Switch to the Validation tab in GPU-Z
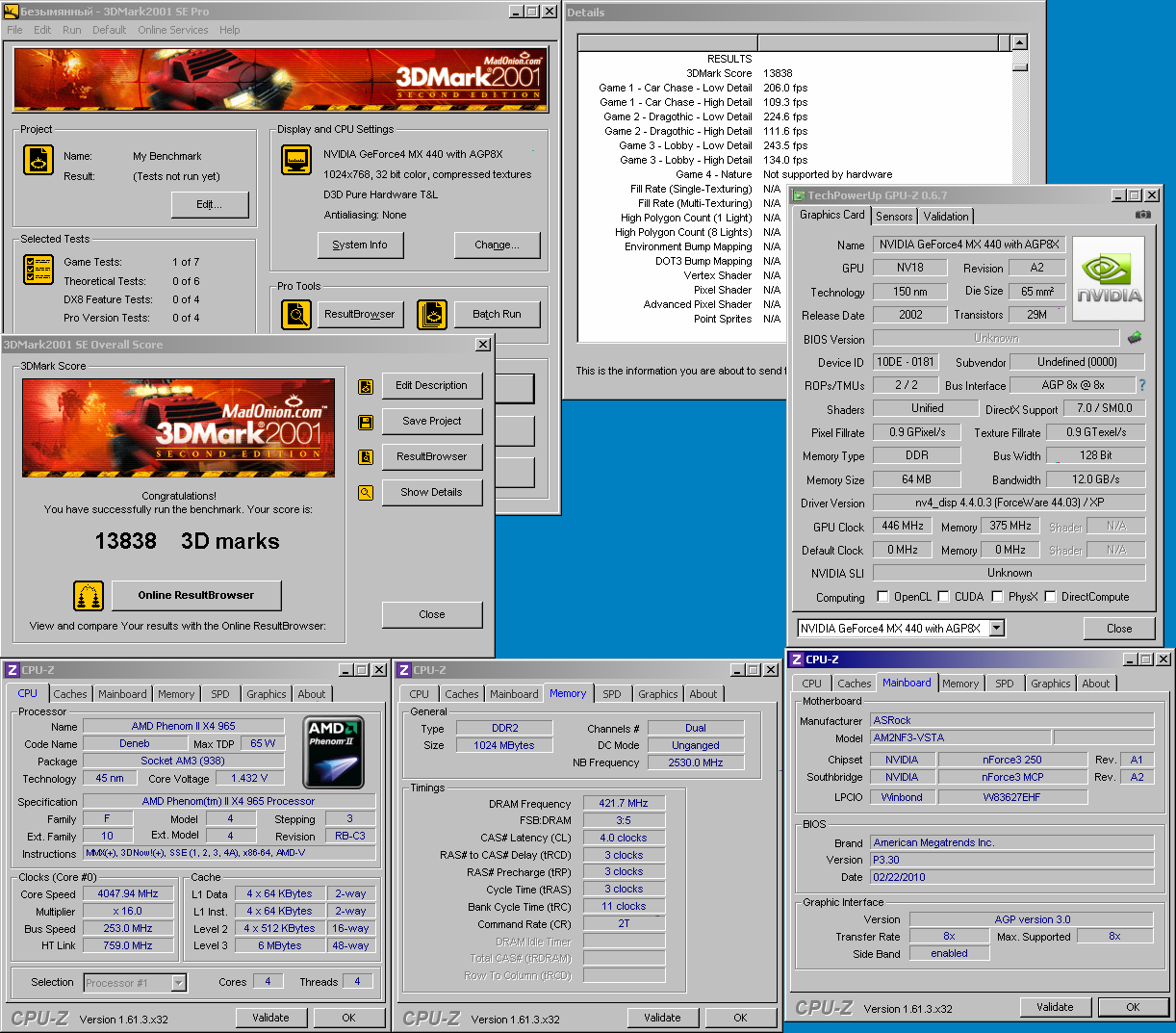Viewport: 1176px width, 1033px height. pos(946,217)
